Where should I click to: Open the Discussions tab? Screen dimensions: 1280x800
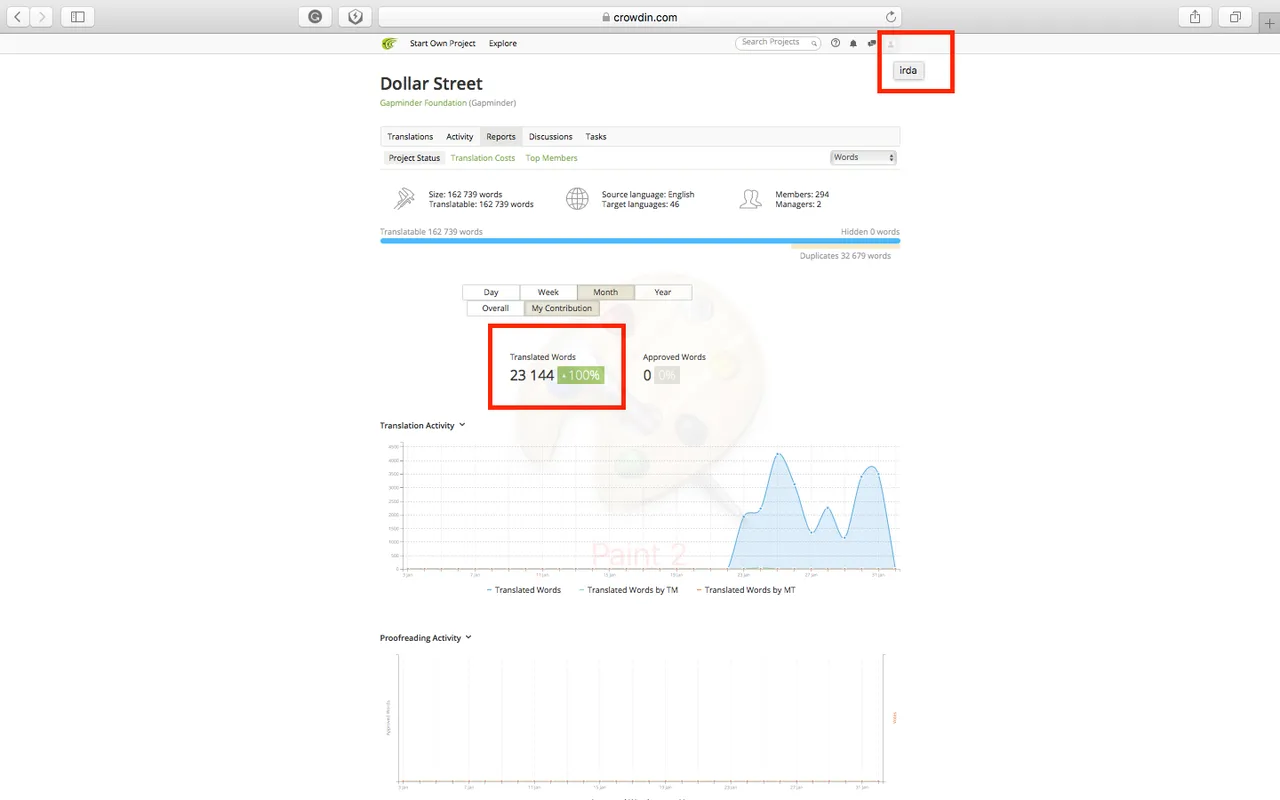pos(551,137)
